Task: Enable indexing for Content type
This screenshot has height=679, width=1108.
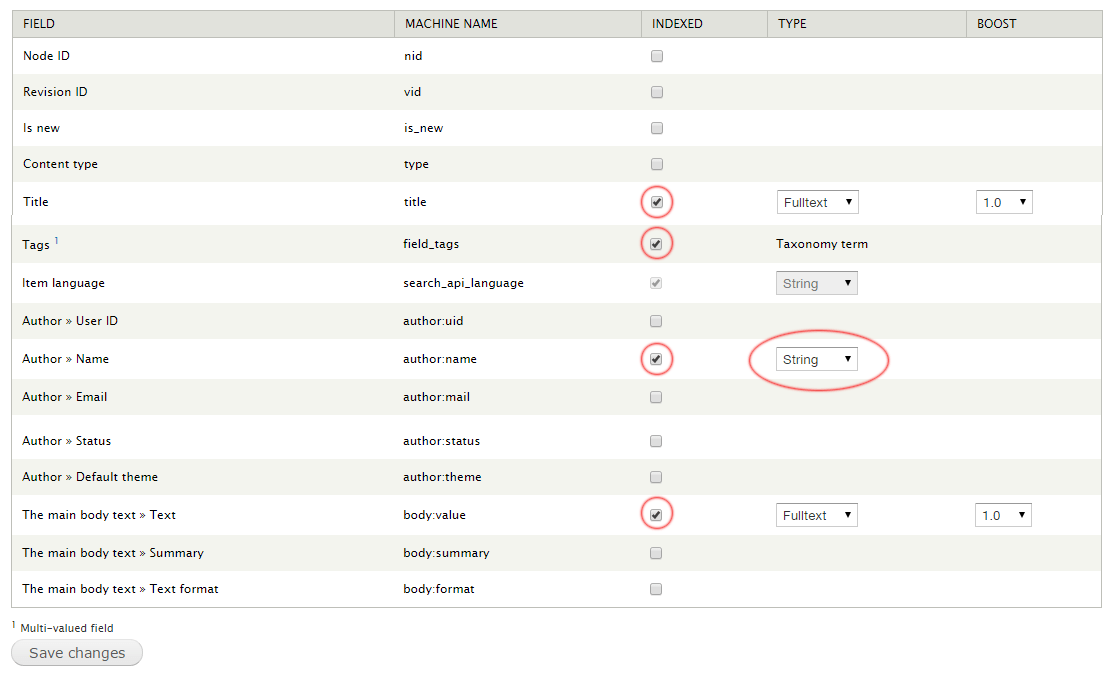Action: pyautogui.click(x=656, y=164)
